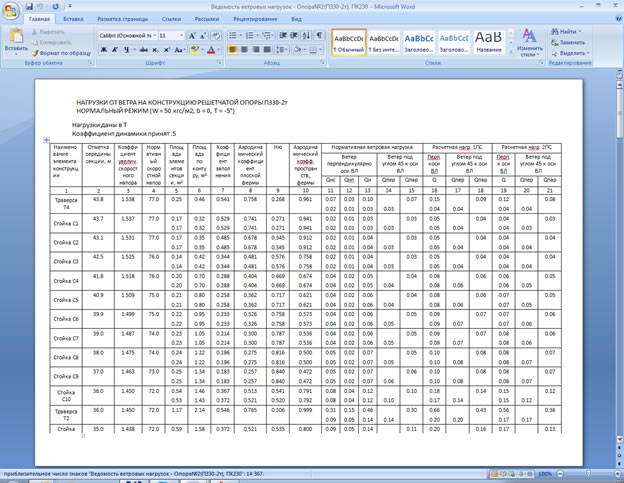Open the borders dropdown
624x483 pixels.
coord(321,50)
